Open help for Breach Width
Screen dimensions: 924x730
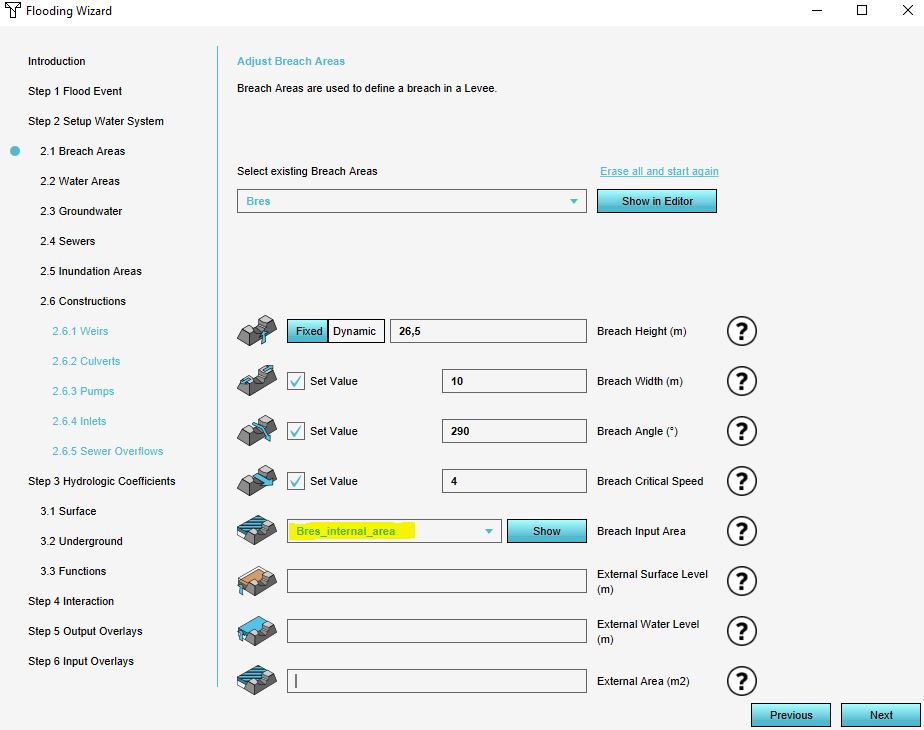click(741, 381)
